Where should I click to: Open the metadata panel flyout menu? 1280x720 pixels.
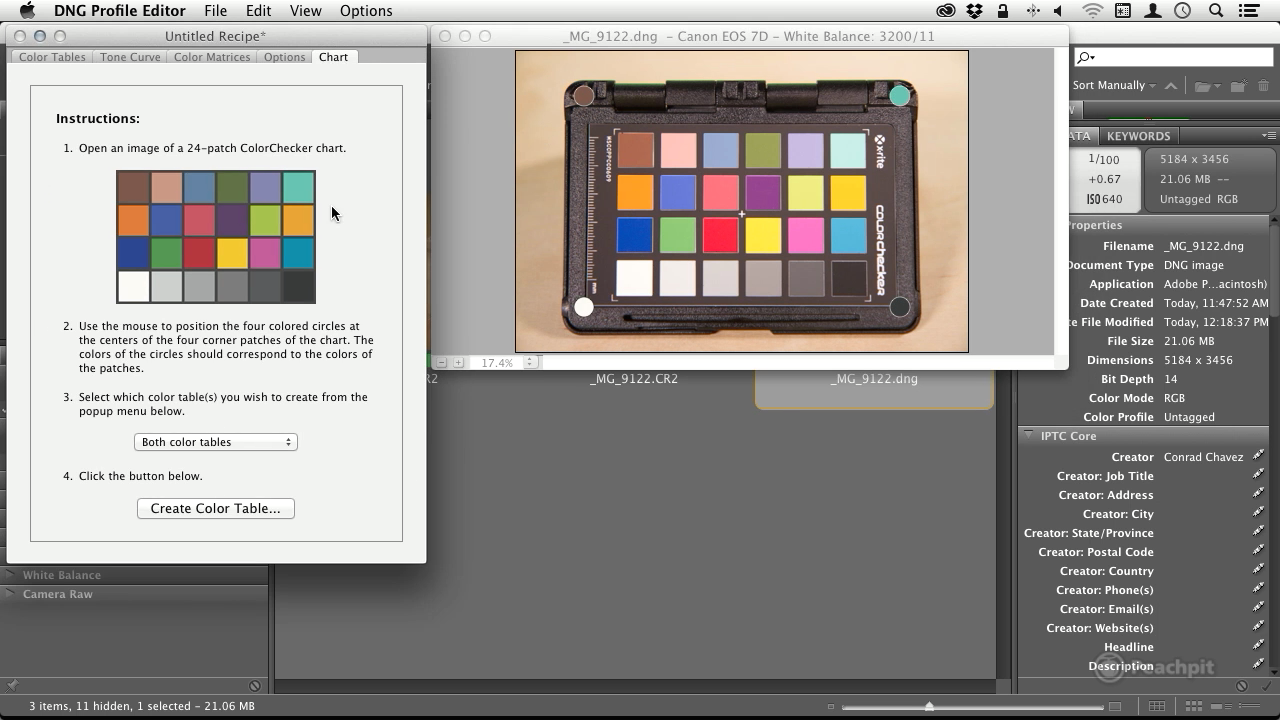[x=1269, y=136]
